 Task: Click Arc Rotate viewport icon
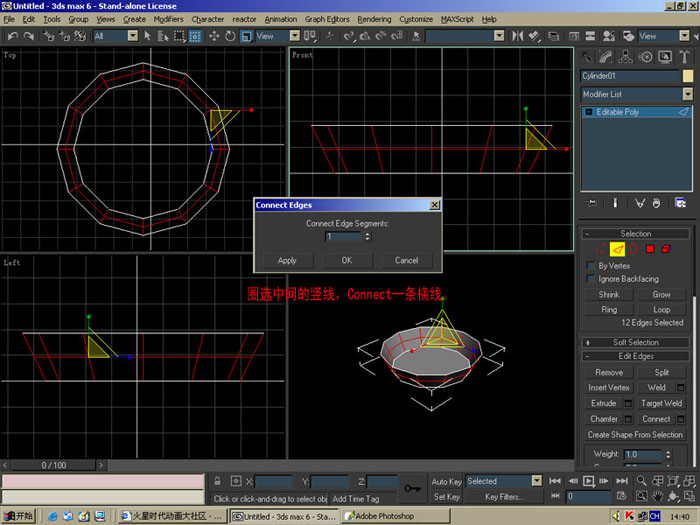(x=673, y=496)
